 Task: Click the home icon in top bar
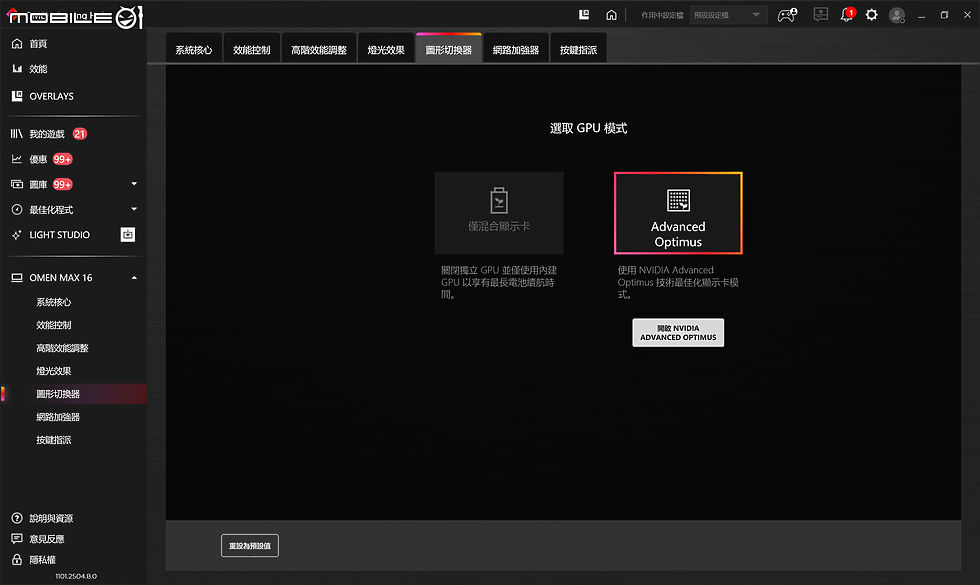coord(611,14)
